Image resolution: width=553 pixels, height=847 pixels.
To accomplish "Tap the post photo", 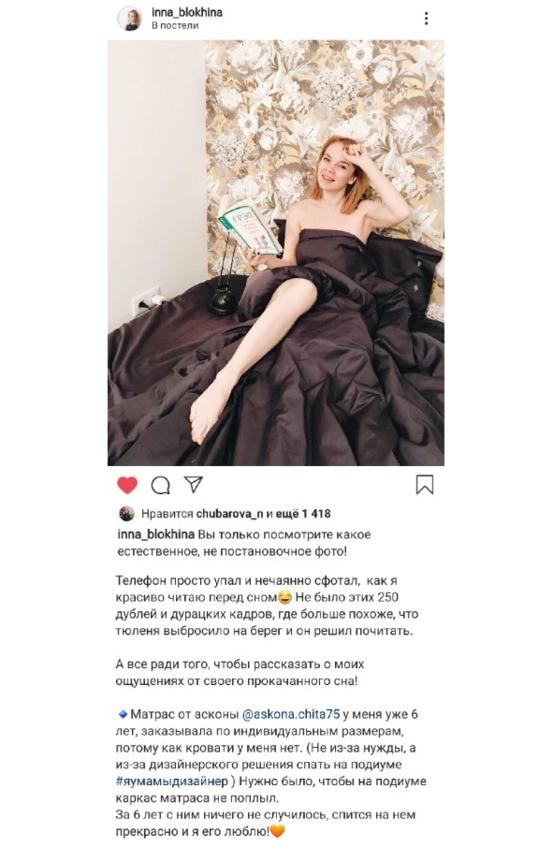I will click(276, 253).
